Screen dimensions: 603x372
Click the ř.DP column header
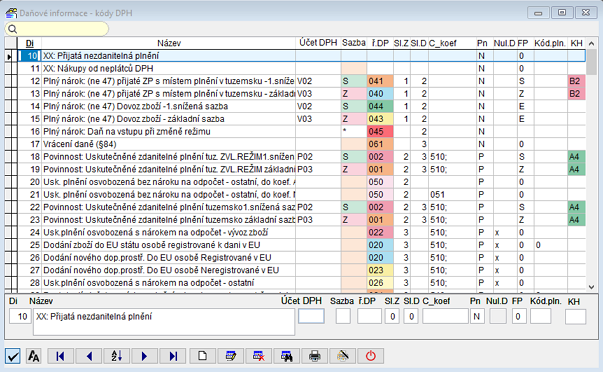click(x=380, y=43)
